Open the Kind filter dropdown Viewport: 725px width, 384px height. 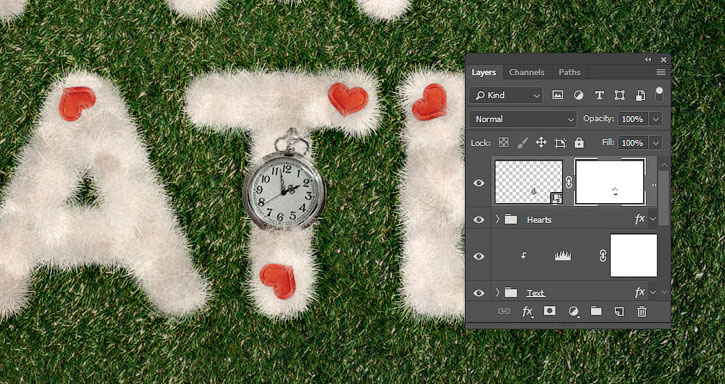[505, 95]
